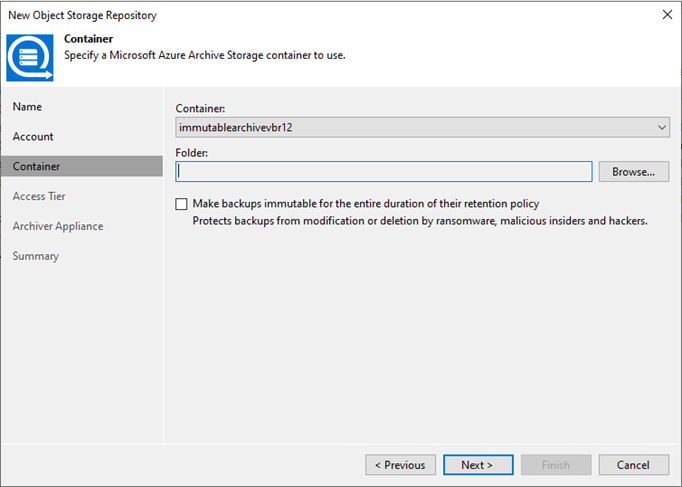
Task: Go to the Account wizard step
Action: pos(33,137)
